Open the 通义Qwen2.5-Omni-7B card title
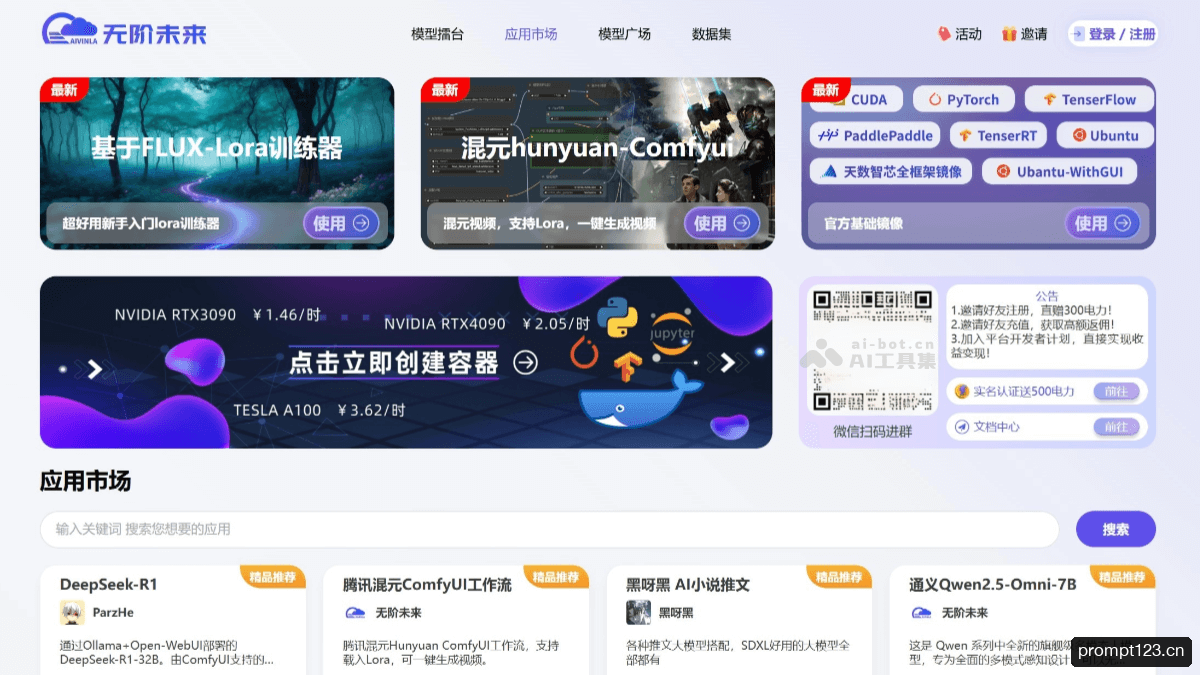Screen dimensions: 1200x675 993,584
